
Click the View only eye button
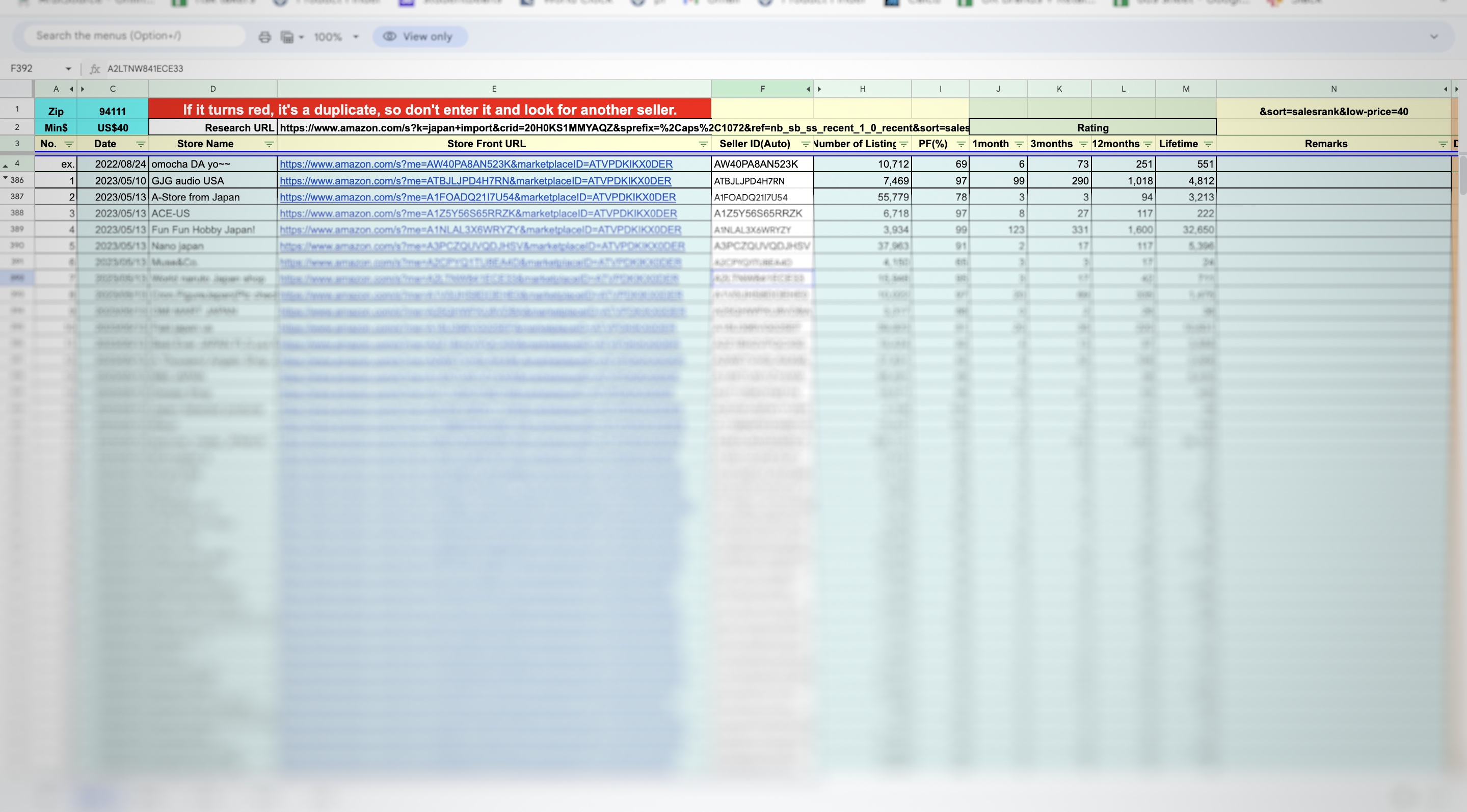pyautogui.click(x=420, y=37)
